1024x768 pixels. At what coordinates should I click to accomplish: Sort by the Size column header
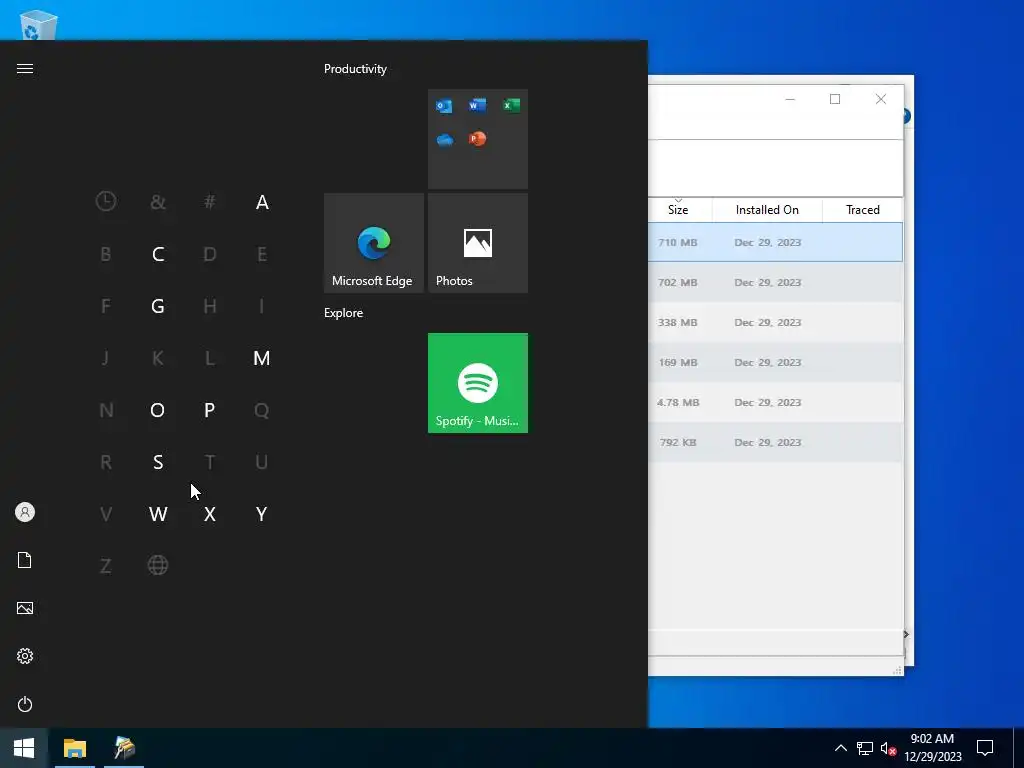(679, 210)
